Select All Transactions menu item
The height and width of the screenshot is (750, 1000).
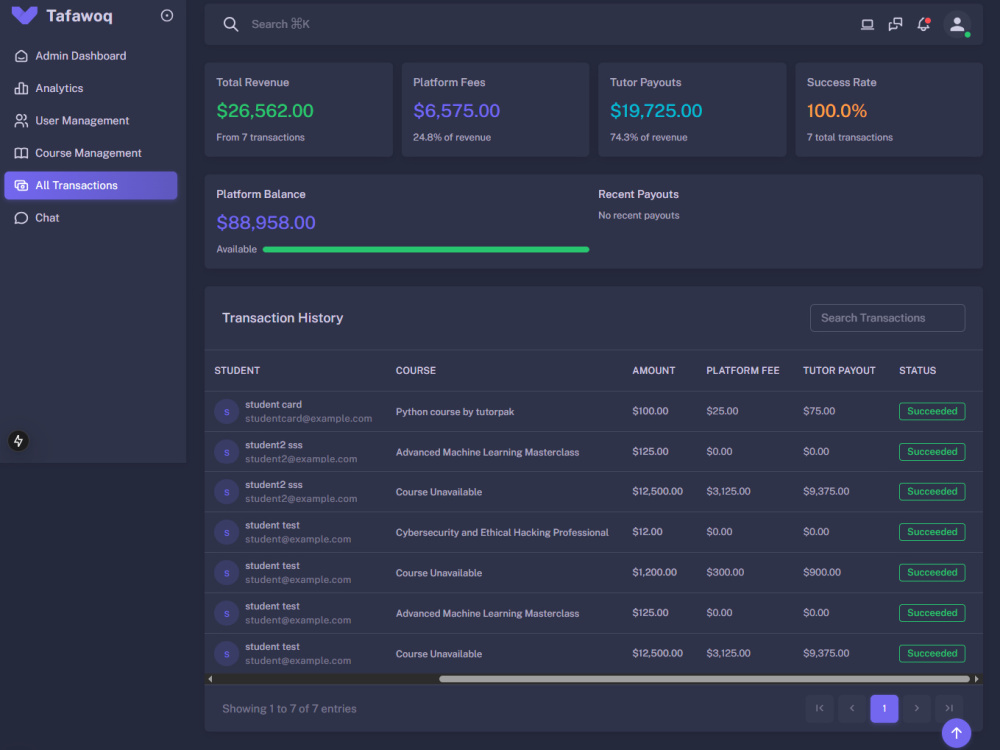(x=91, y=186)
